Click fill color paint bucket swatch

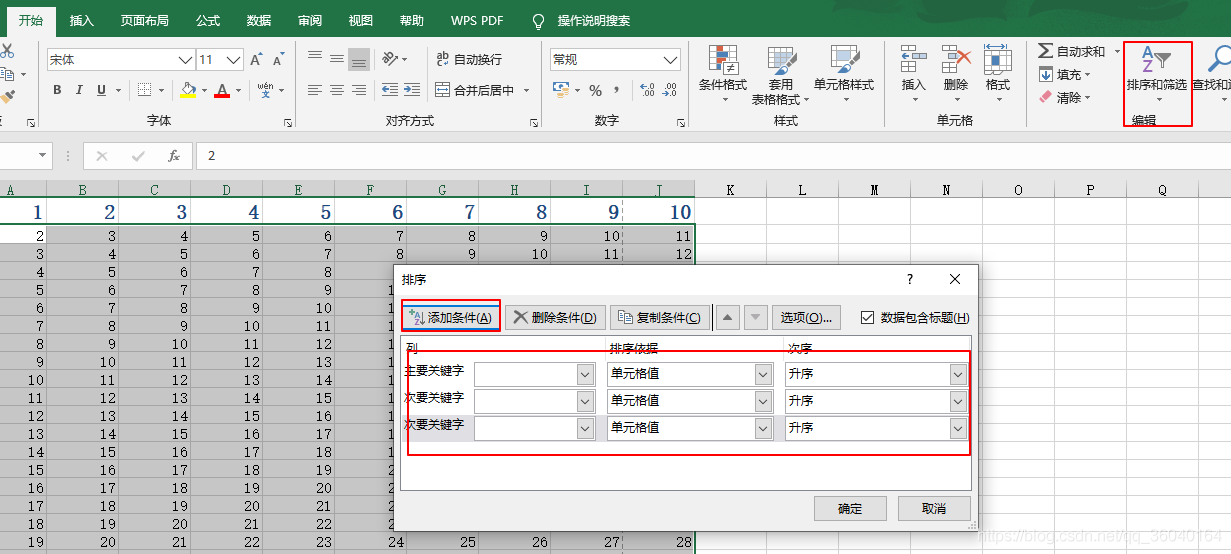click(x=188, y=90)
